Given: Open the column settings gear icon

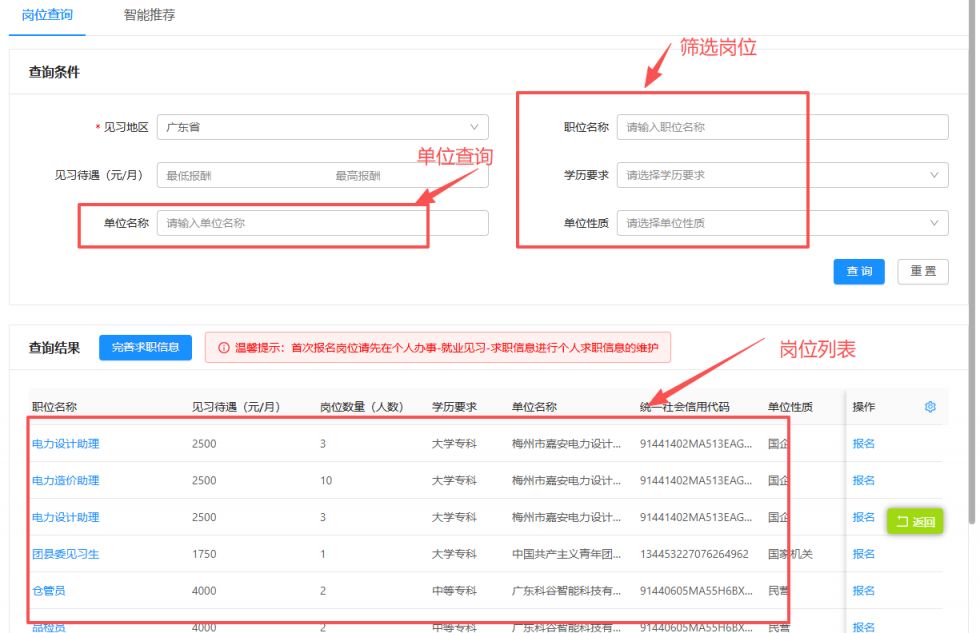Looking at the screenshot, I should pyautogui.click(x=930, y=407).
